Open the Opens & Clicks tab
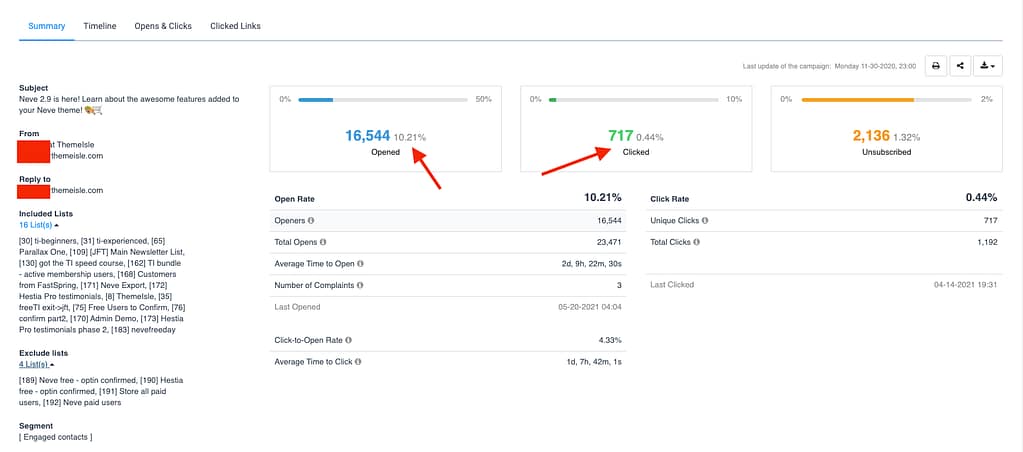Screen dimensions: 1023x452 tap(163, 26)
